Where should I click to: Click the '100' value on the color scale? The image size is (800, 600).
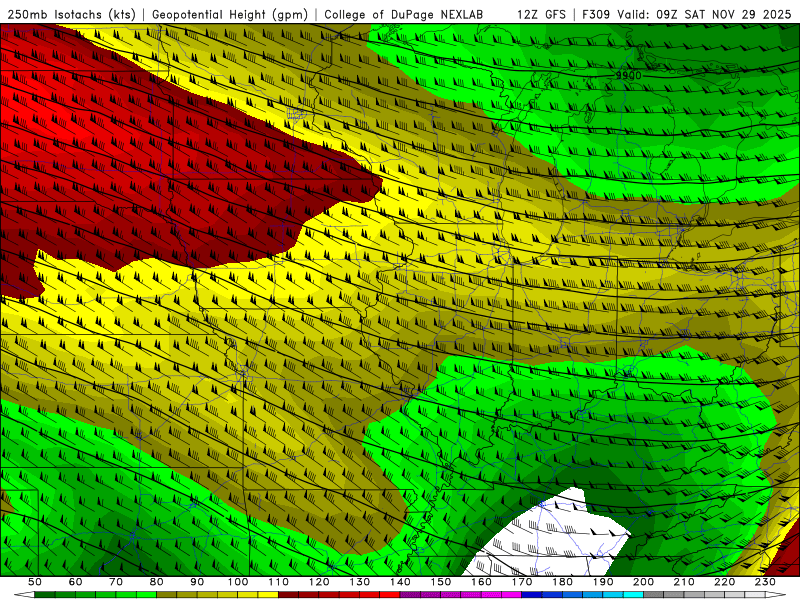click(x=238, y=582)
